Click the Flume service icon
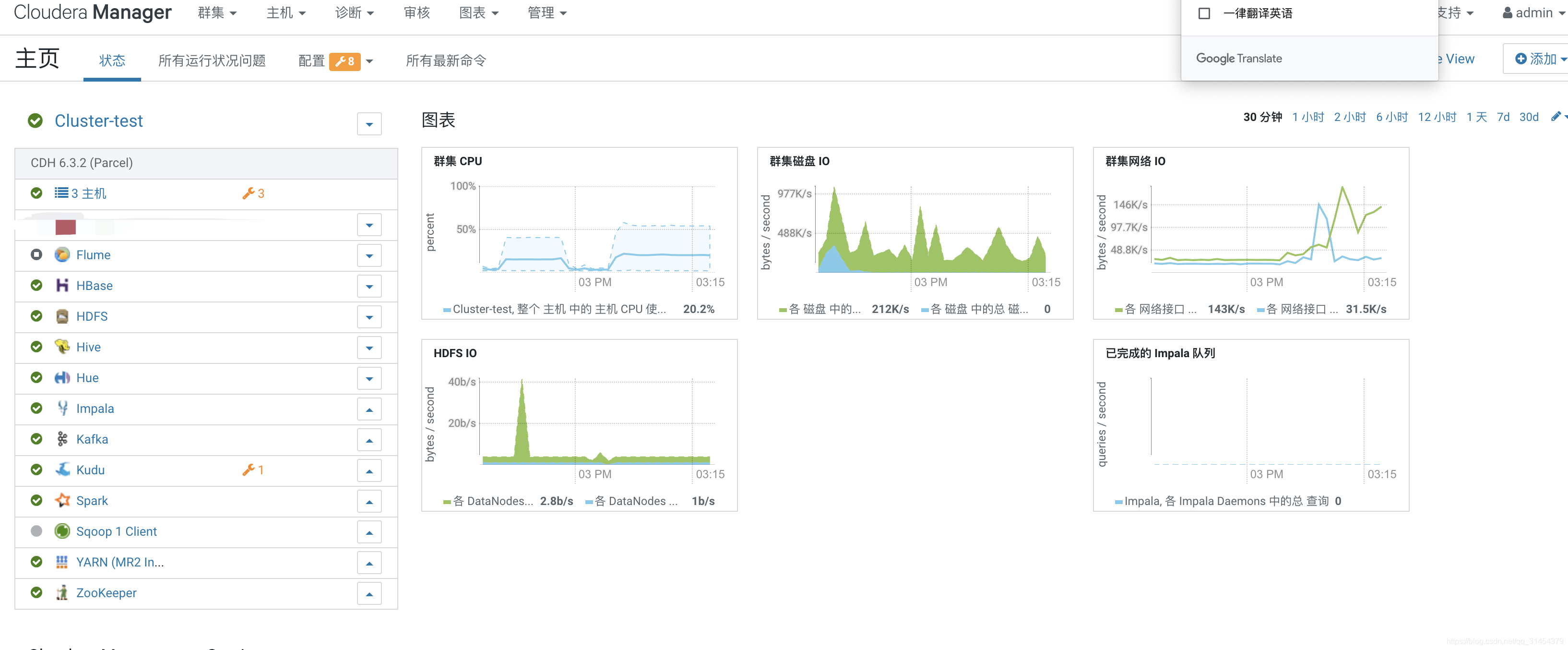This screenshot has width=1568, height=650. coord(62,254)
